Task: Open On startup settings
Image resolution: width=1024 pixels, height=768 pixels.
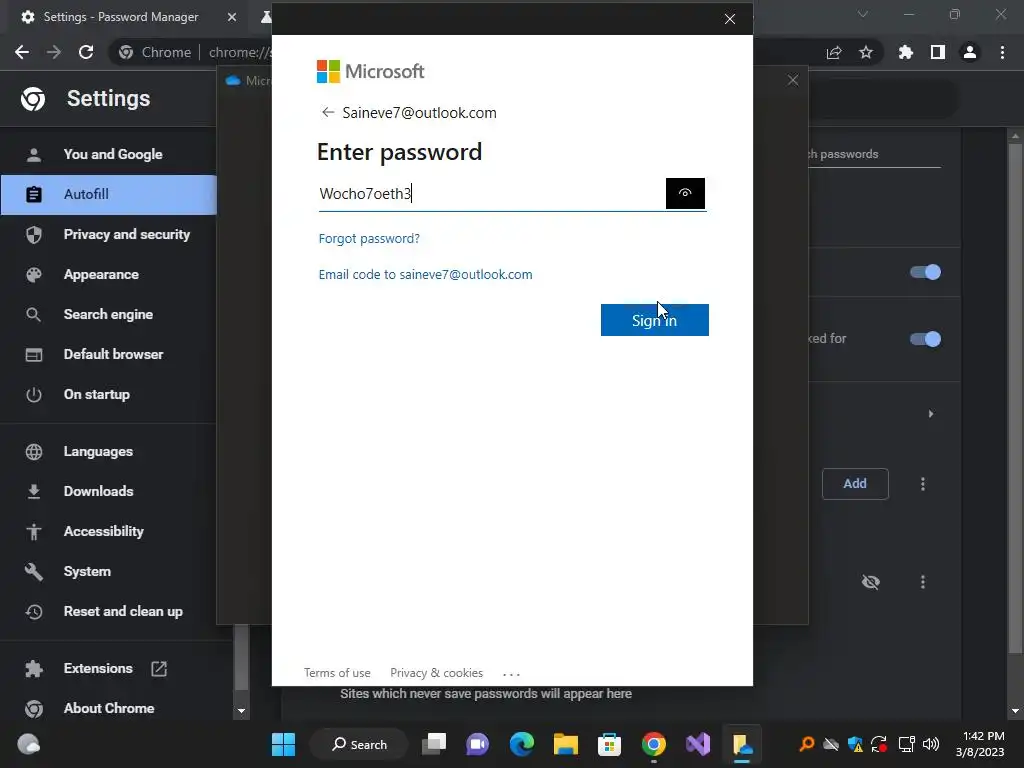Action: pos(108,394)
